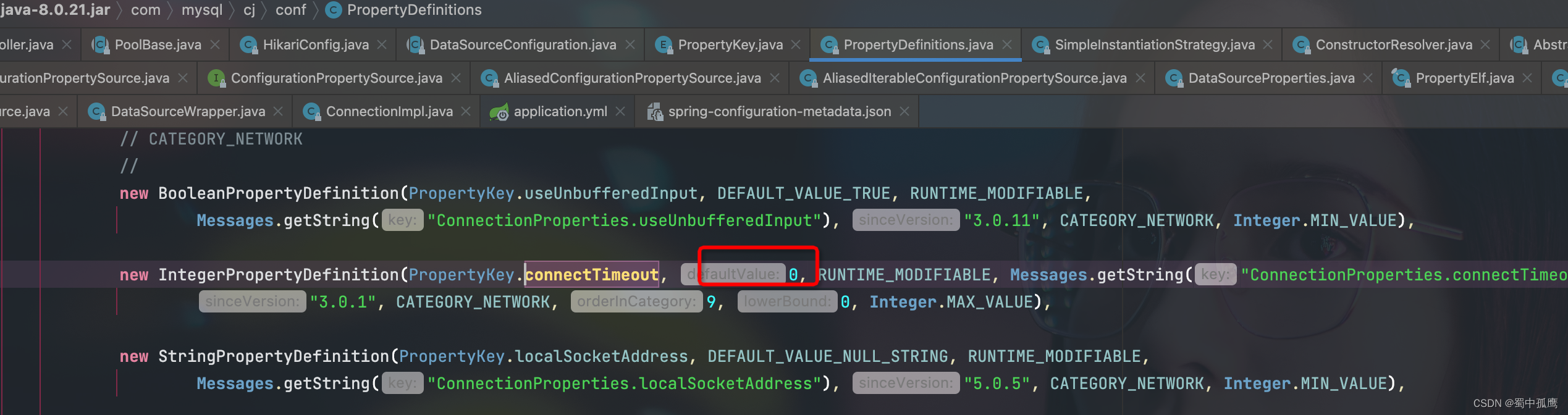Click the class icon in the PropertyDefinitions breadcrumb
The image size is (1568, 415).
[x=334, y=10]
